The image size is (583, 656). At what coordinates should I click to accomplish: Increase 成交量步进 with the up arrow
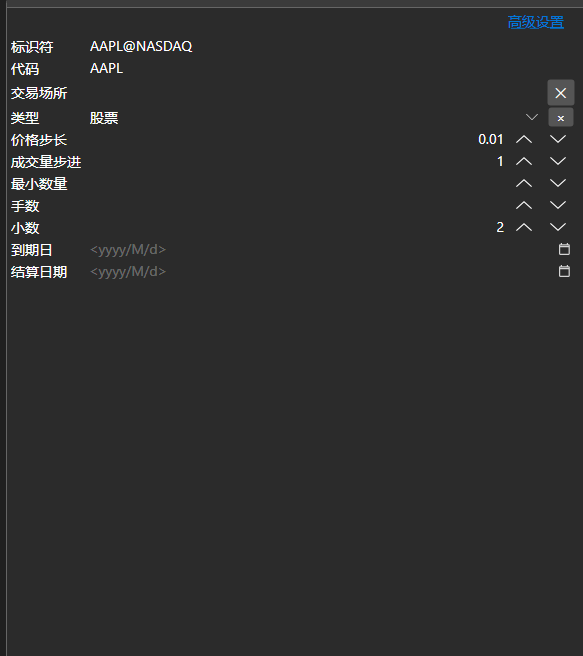coord(524,161)
